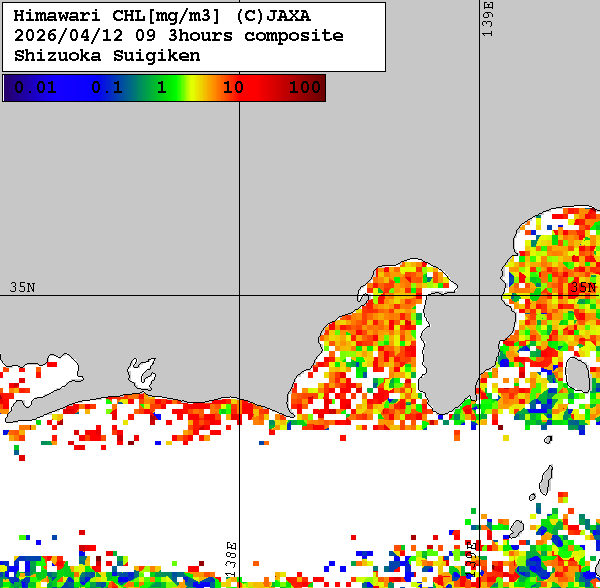Click the large oval island east of Izu
The height and width of the screenshot is (588, 600).
pyautogui.click(x=577, y=374)
